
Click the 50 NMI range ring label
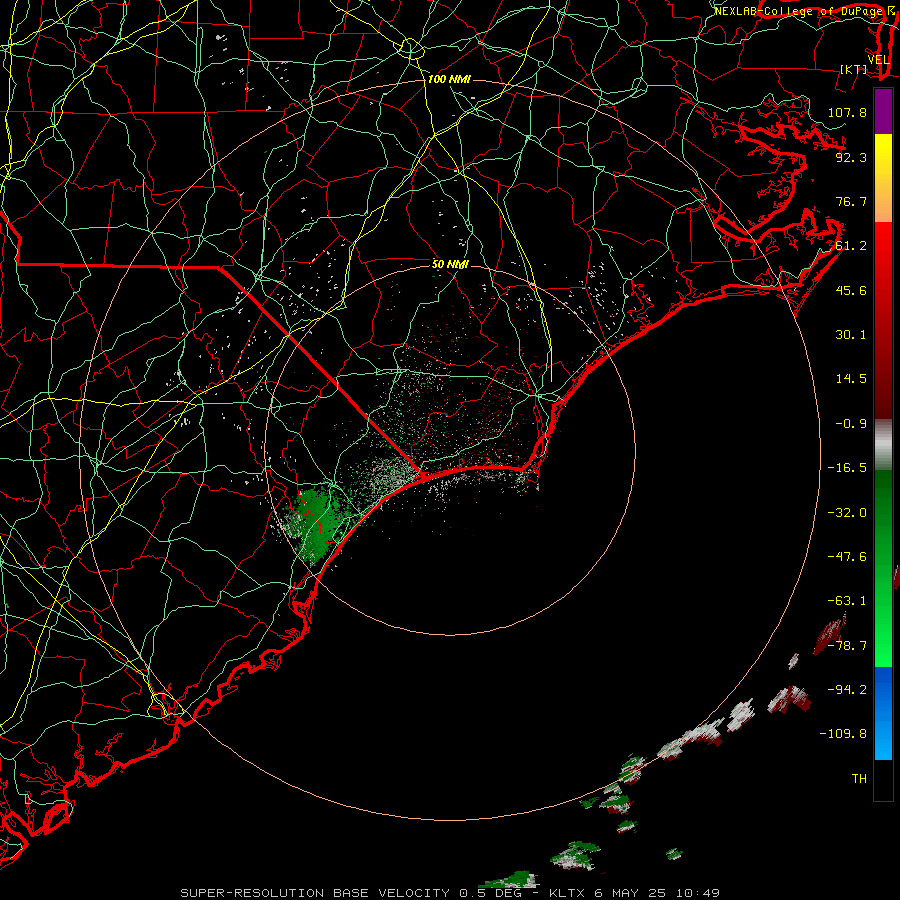click(450, 265)
